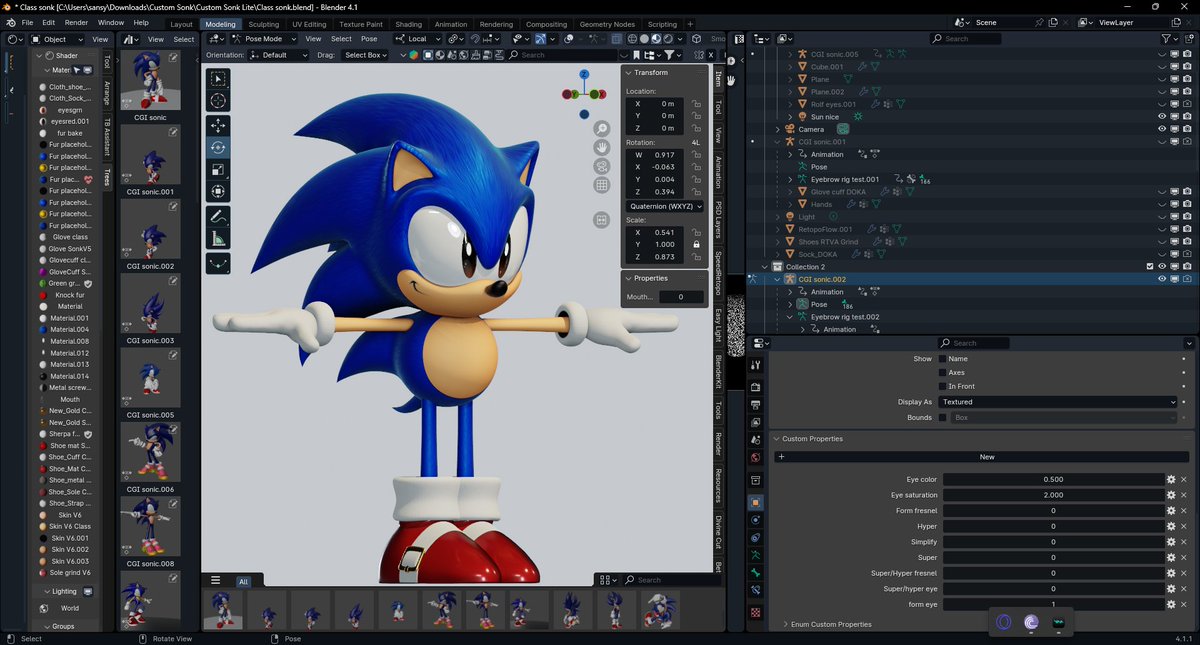Viewport: 1200px width, 645px height.
Task: Open the Object properties tab icon
Action: [x=756, y=502]
